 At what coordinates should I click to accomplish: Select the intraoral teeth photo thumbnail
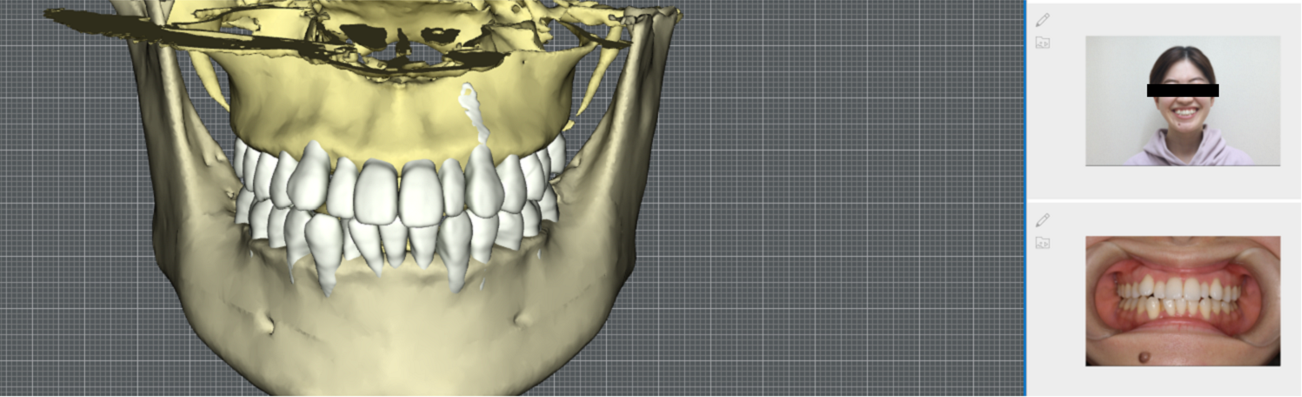point(1183,301)
